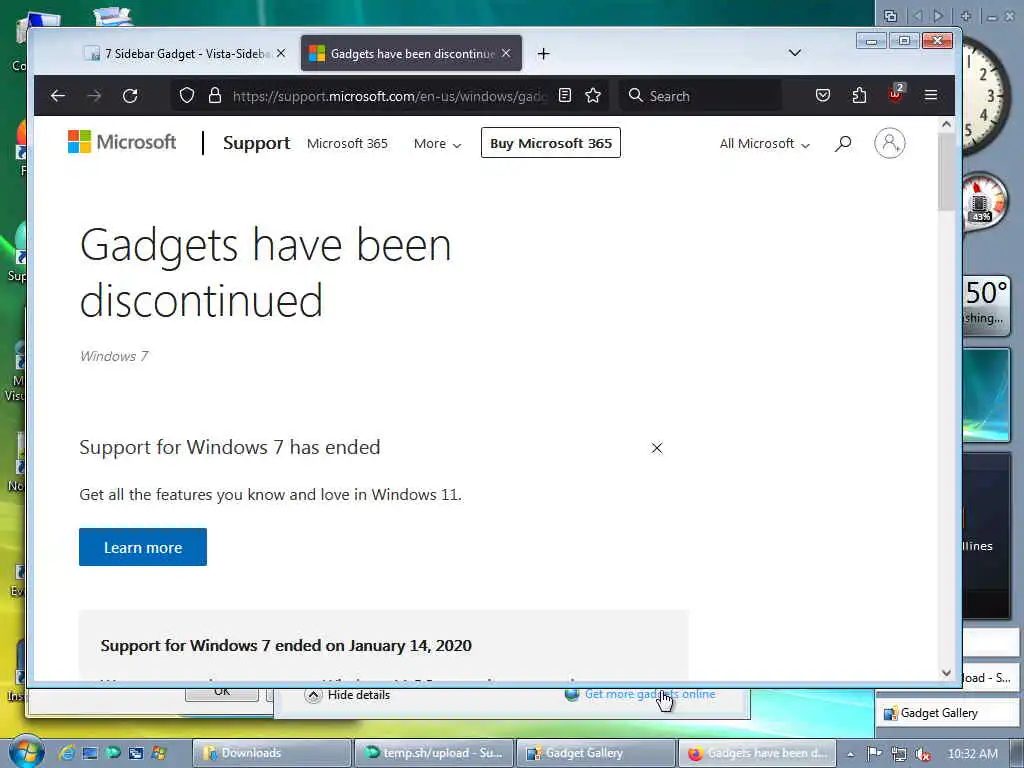Switch to temp.sh/upload taskbar window
1024x768 pixels.
click(434, 753)
